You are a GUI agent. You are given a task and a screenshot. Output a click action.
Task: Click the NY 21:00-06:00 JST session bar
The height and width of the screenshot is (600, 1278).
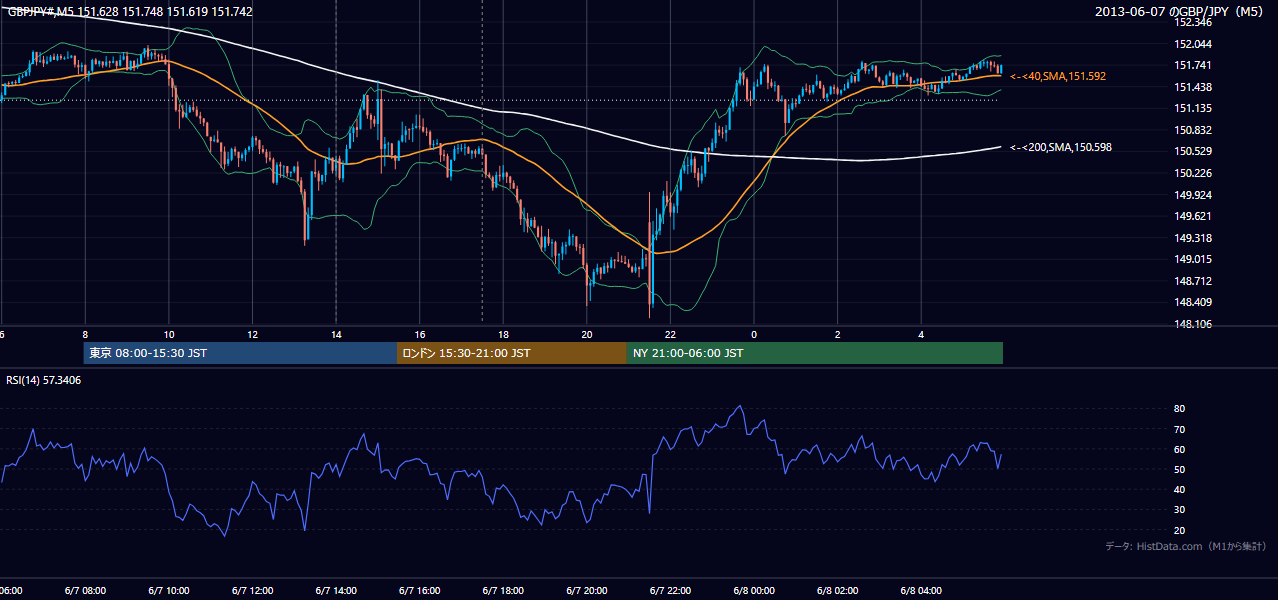(815, 353)
